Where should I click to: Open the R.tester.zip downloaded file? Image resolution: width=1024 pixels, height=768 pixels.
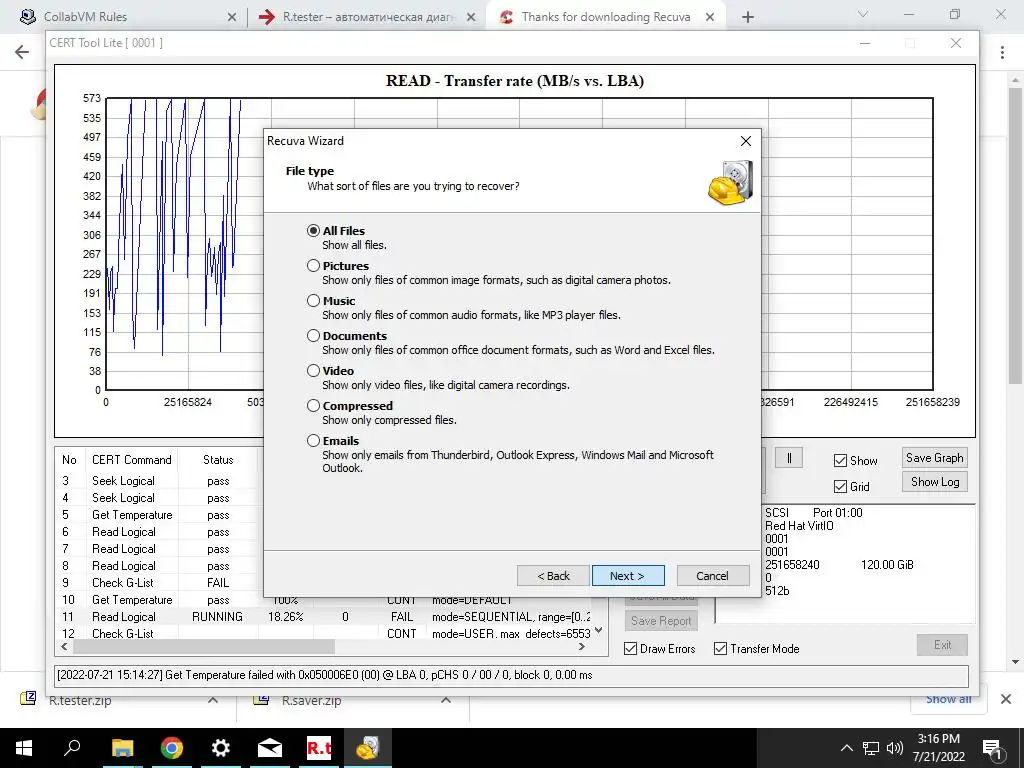coord(80,700)
